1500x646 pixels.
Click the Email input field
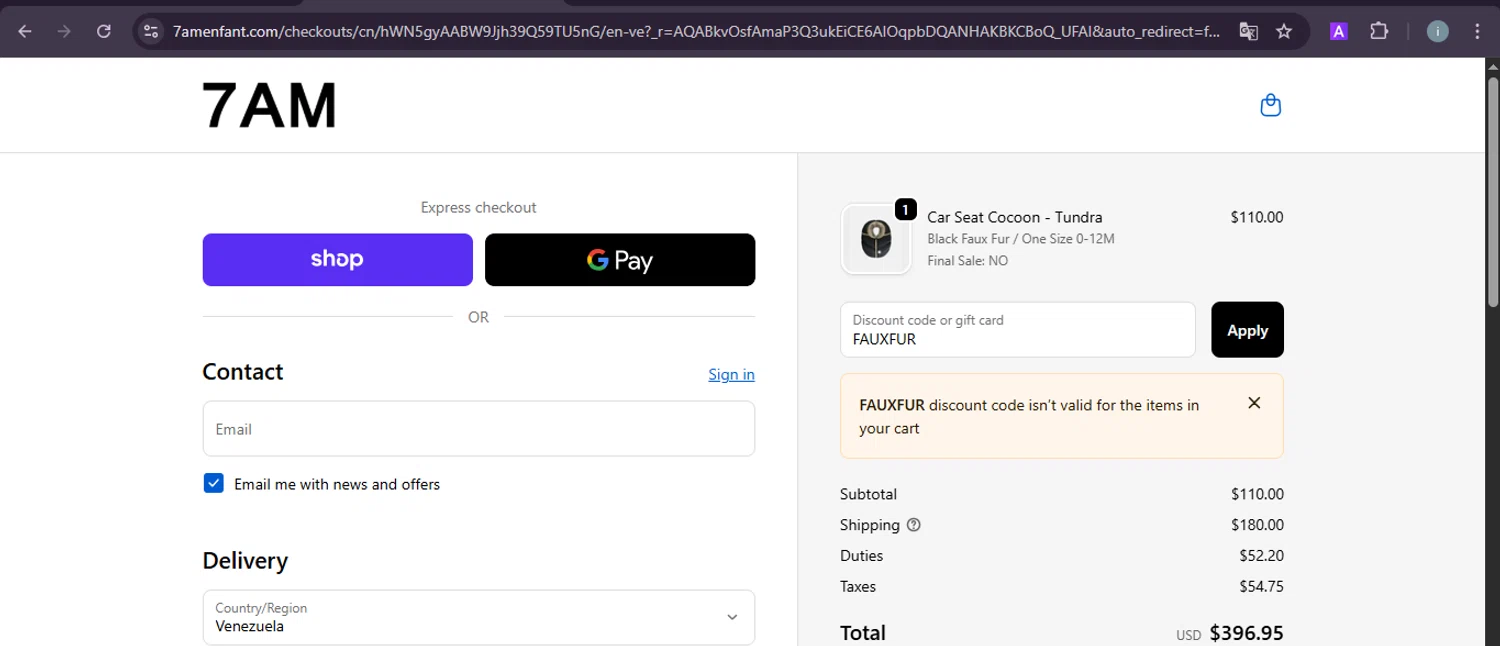[479, 429]
